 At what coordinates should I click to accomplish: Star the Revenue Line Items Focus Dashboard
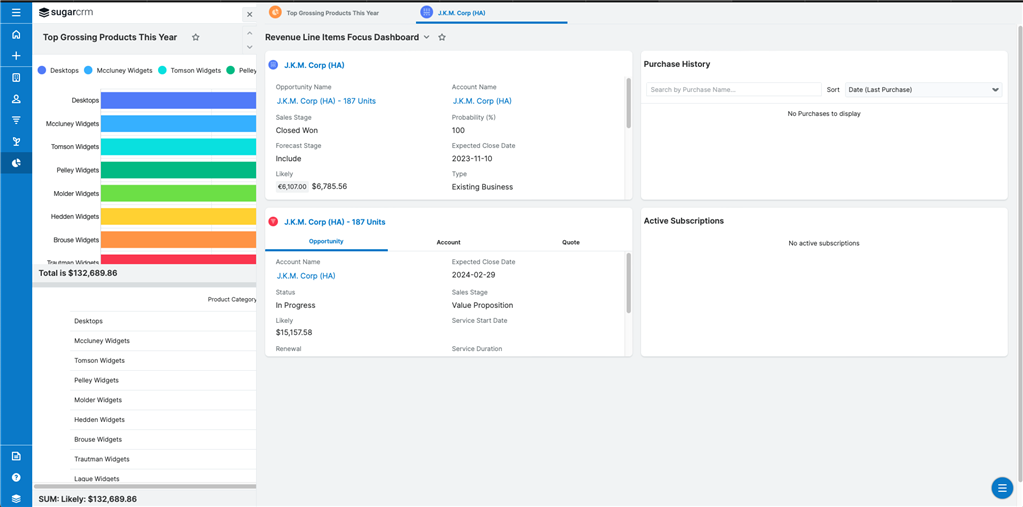click(442, 38)
